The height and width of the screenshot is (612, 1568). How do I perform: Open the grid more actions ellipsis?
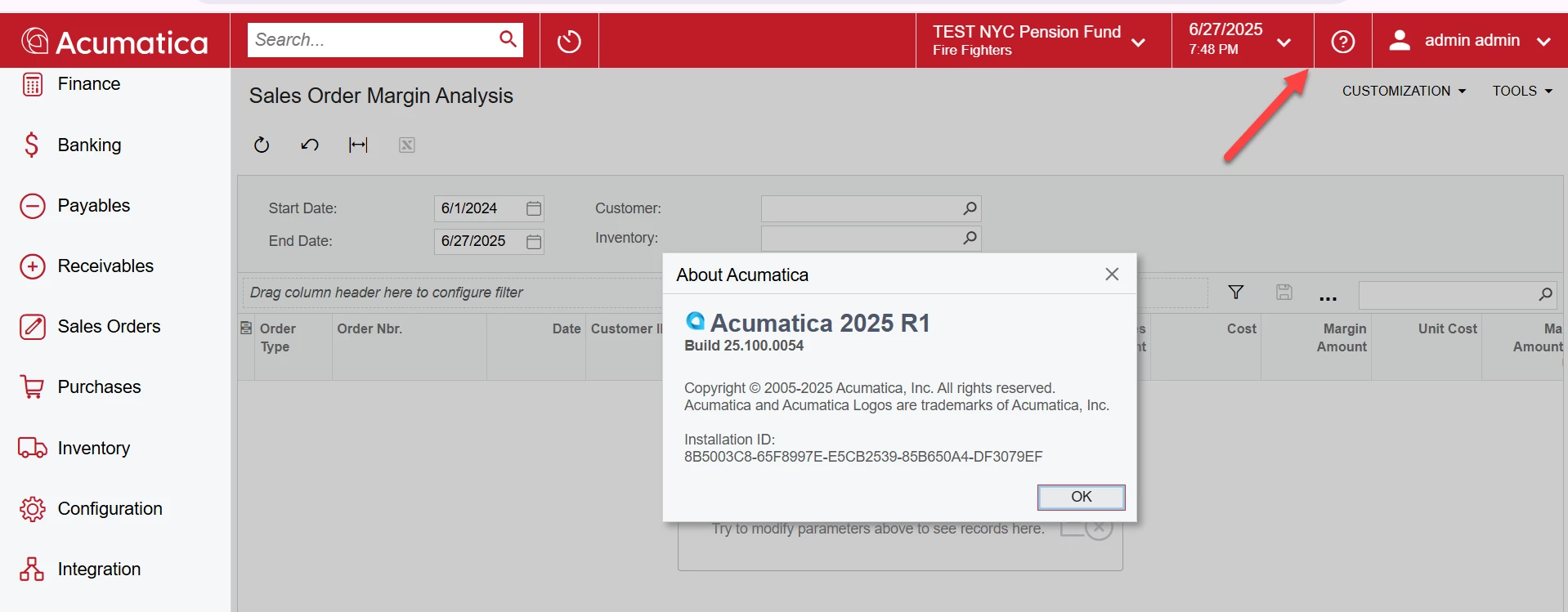(x=1328, y=298)
